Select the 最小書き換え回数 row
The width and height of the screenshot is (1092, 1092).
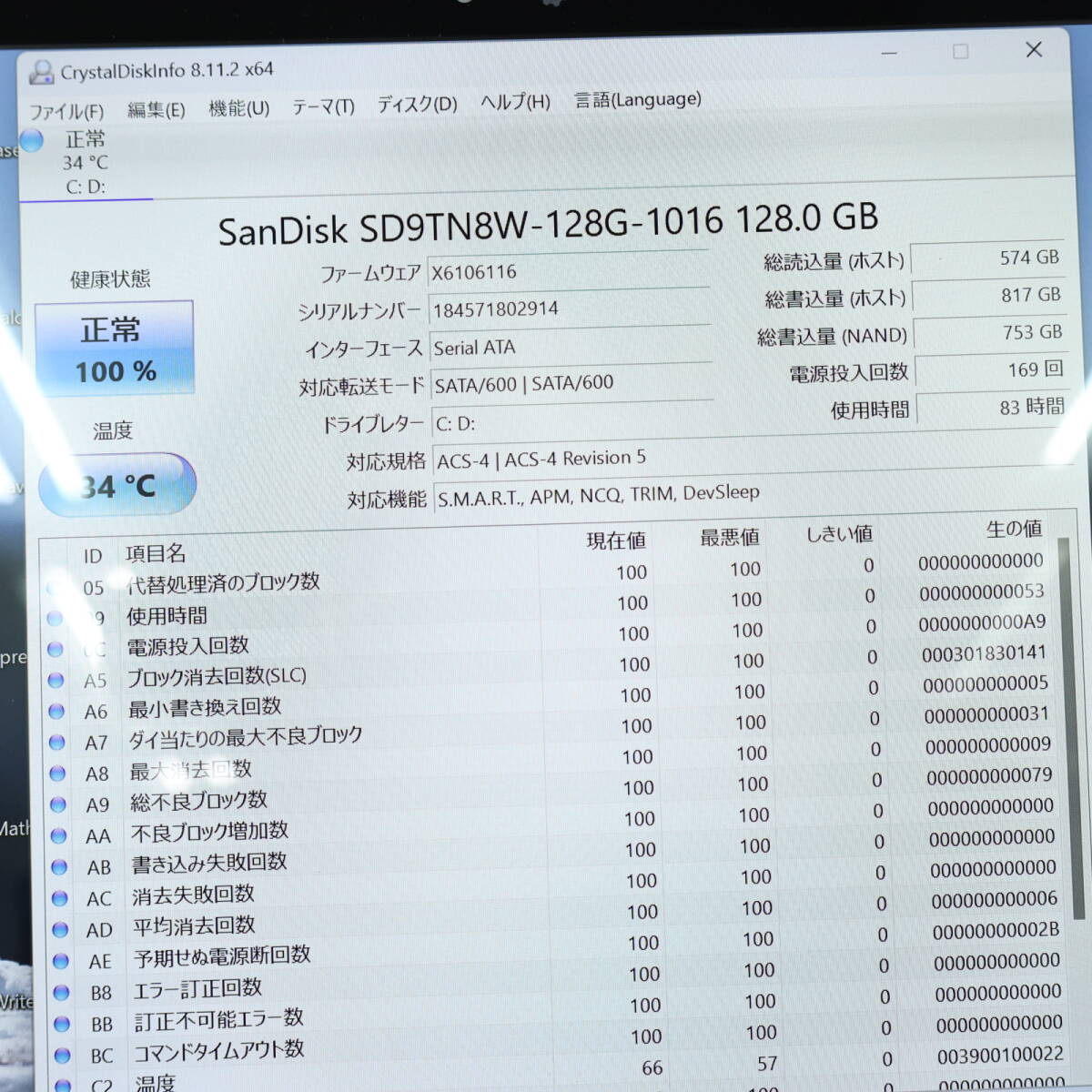click(x=549, y=700)
